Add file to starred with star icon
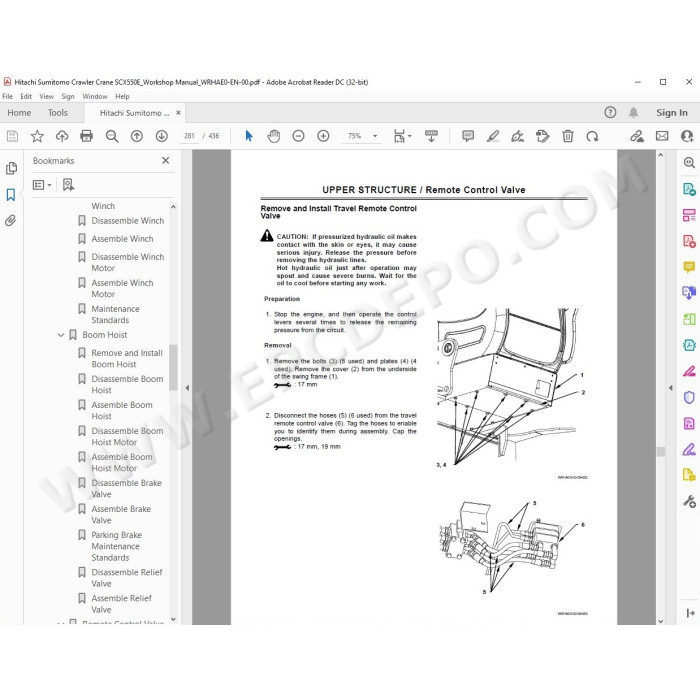 [37, 136]
